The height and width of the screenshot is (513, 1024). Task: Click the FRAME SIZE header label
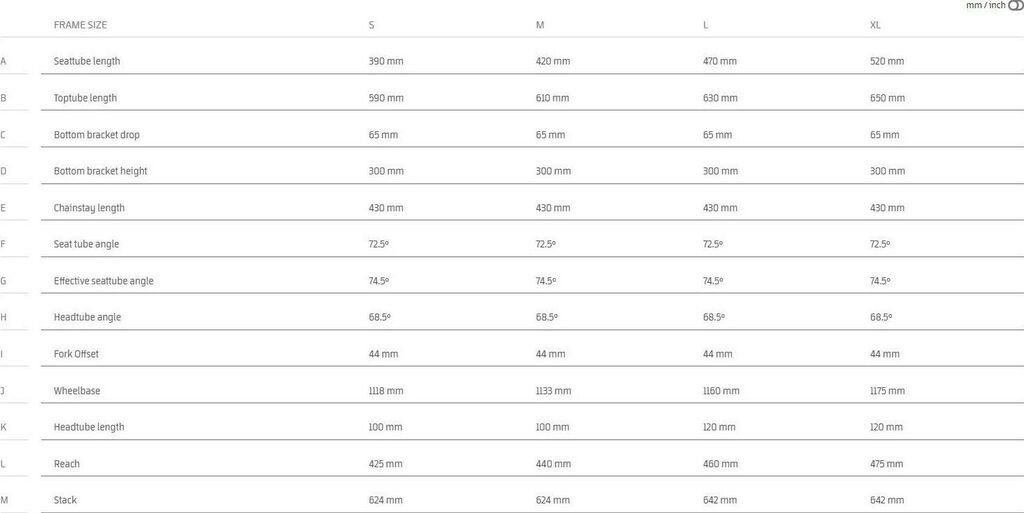(80, 25)
